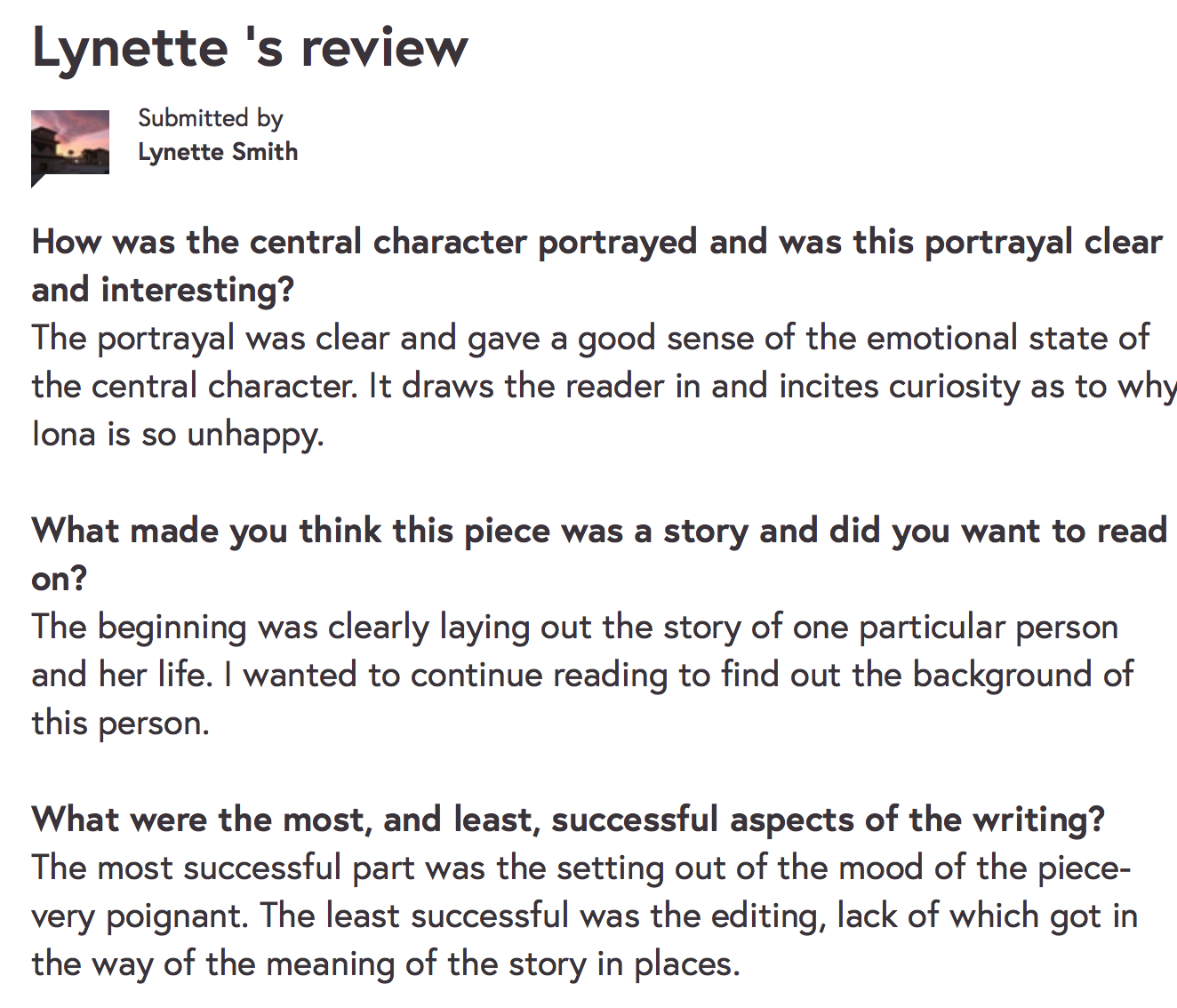Click the answer beginning "The portrayal was clear"
This screenshot has width=1177, height=1008.
tap(604, 386)
